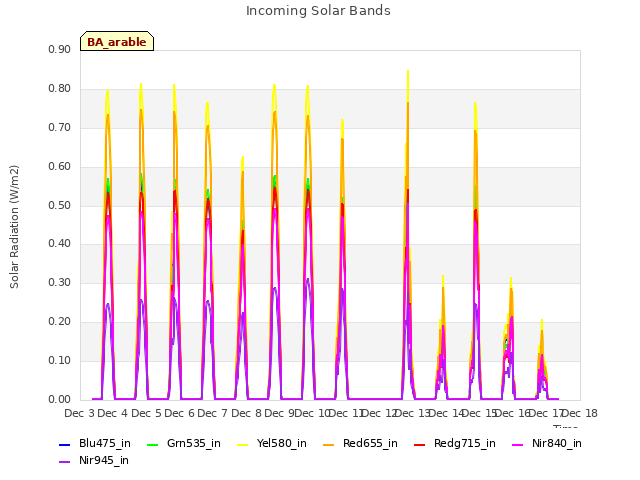
Task: Click the yellow Yel580_in legend swatch
Action: [242, 444]
